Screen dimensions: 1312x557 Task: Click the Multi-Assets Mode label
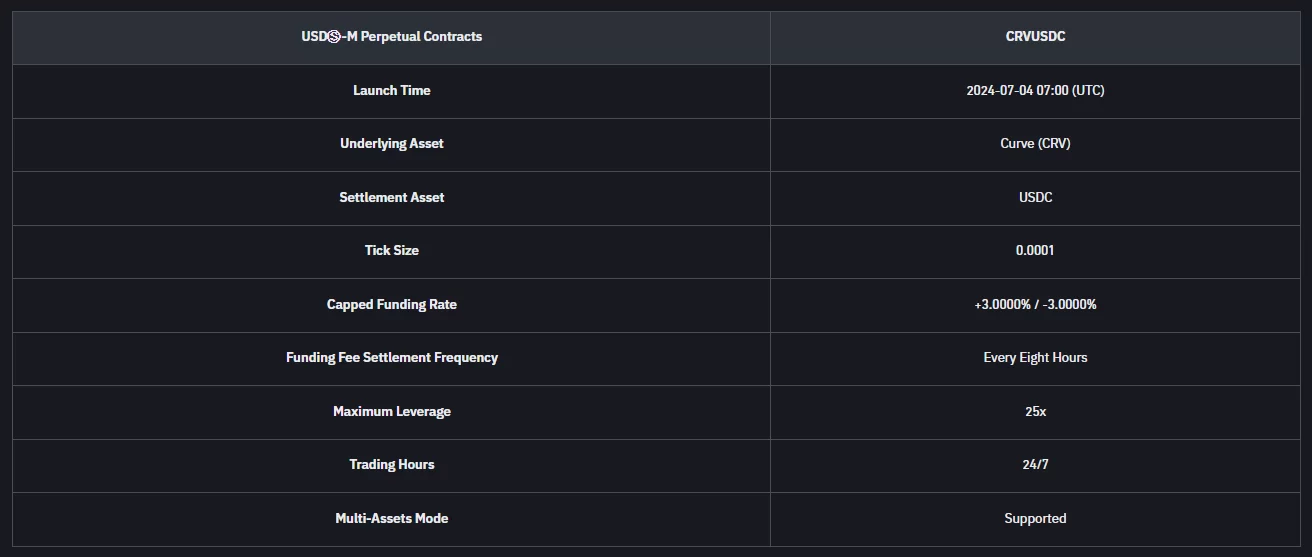pyautogui.click(x=391, y=518)
